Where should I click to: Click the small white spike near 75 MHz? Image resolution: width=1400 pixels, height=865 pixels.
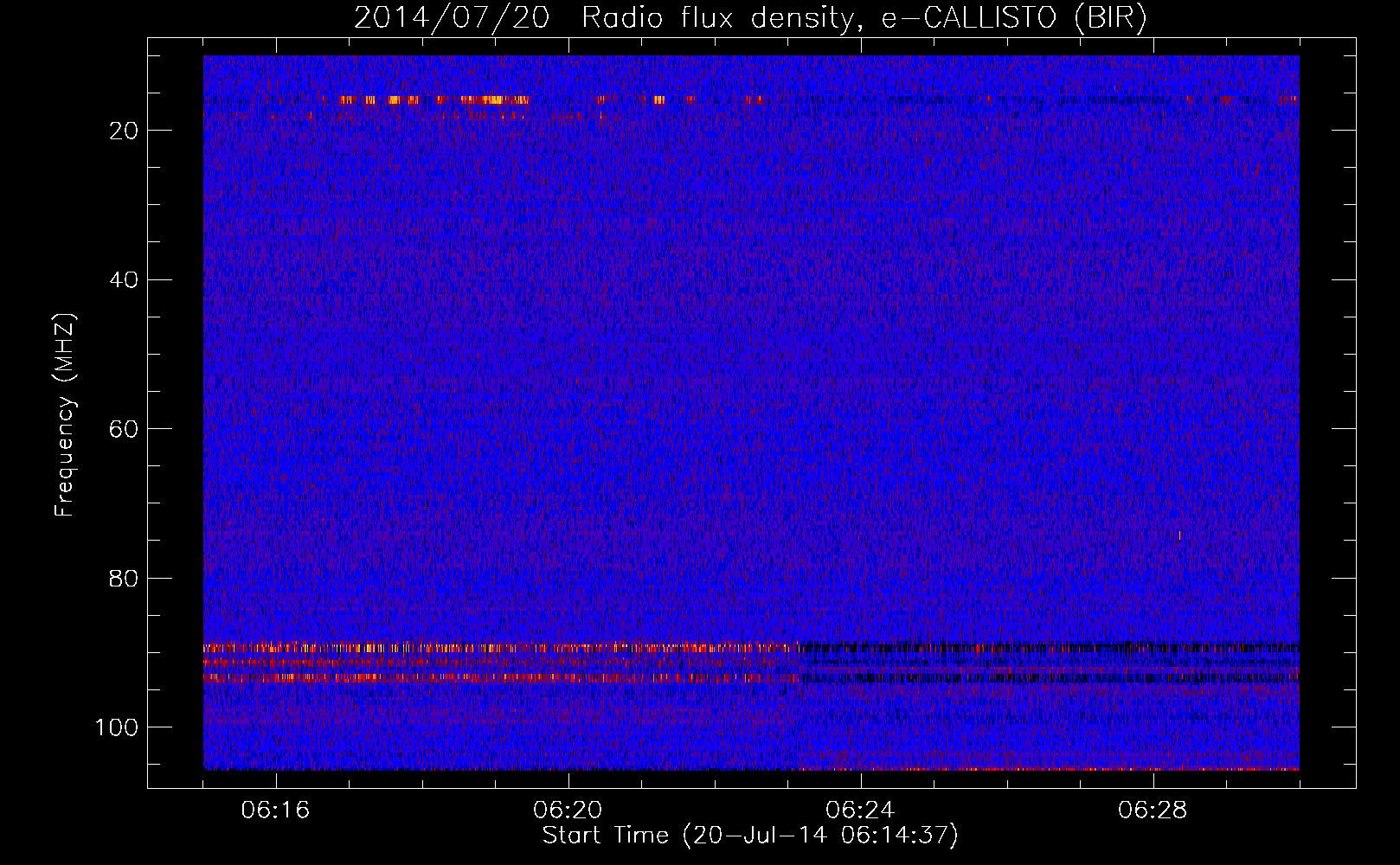[x=1179, y=535]
